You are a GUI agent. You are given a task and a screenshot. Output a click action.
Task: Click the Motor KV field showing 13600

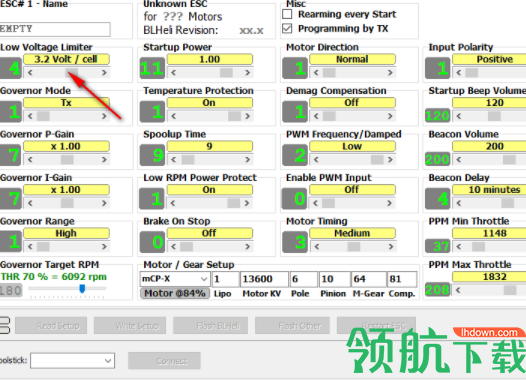(x=264, y=279)
